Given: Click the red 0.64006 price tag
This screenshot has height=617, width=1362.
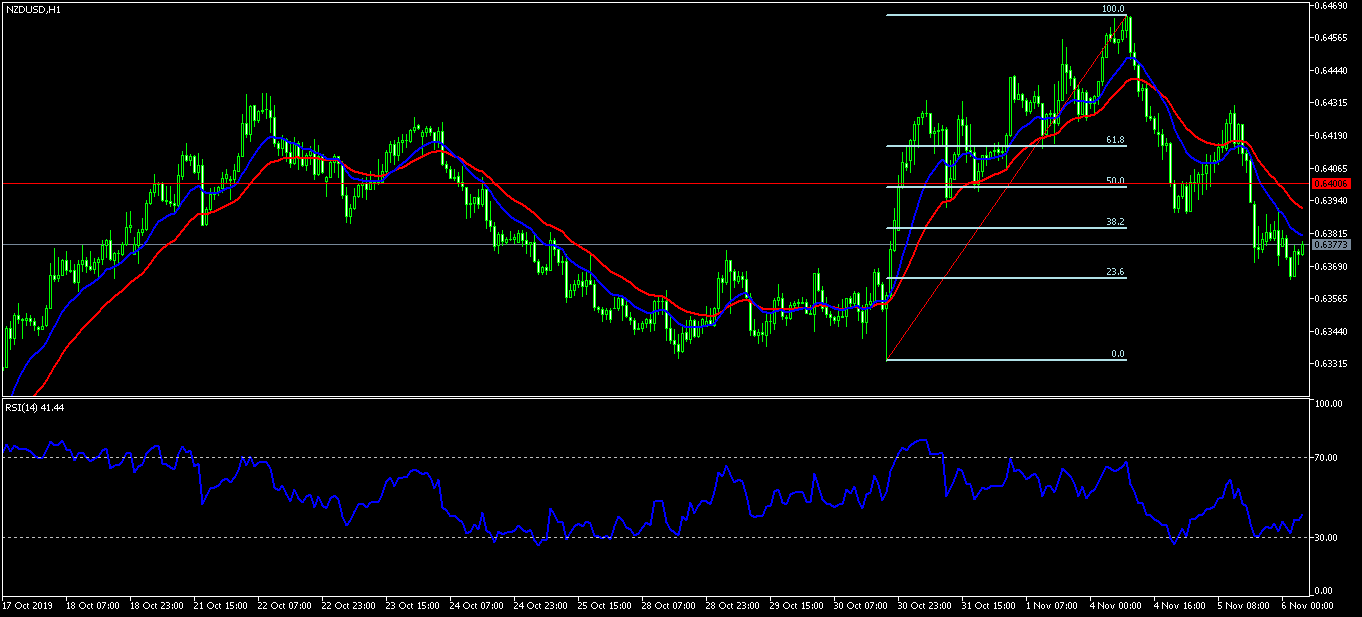Looking at the screenshot, I should coord(1332,184).
